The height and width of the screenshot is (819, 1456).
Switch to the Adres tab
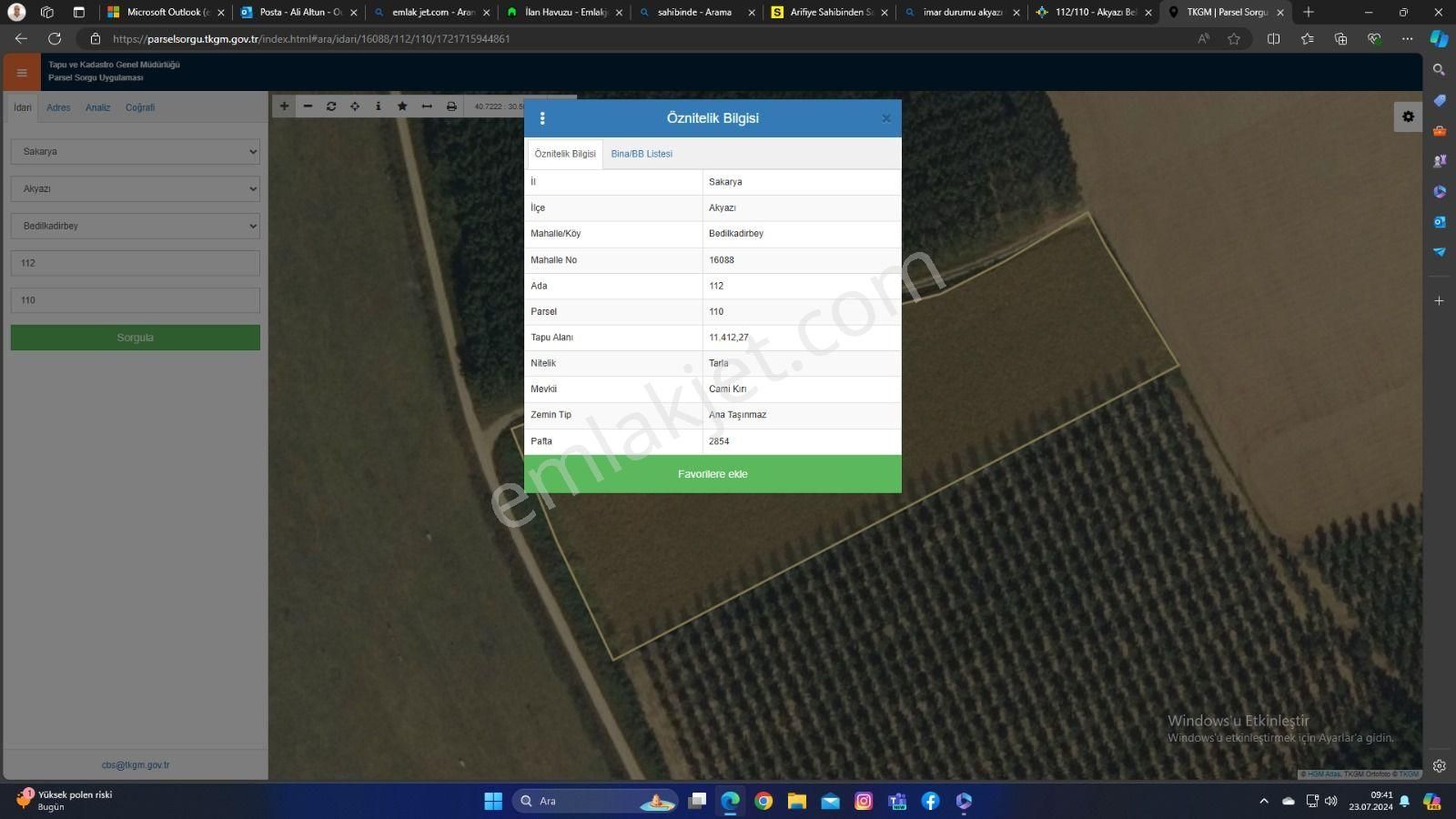(58, 107)
